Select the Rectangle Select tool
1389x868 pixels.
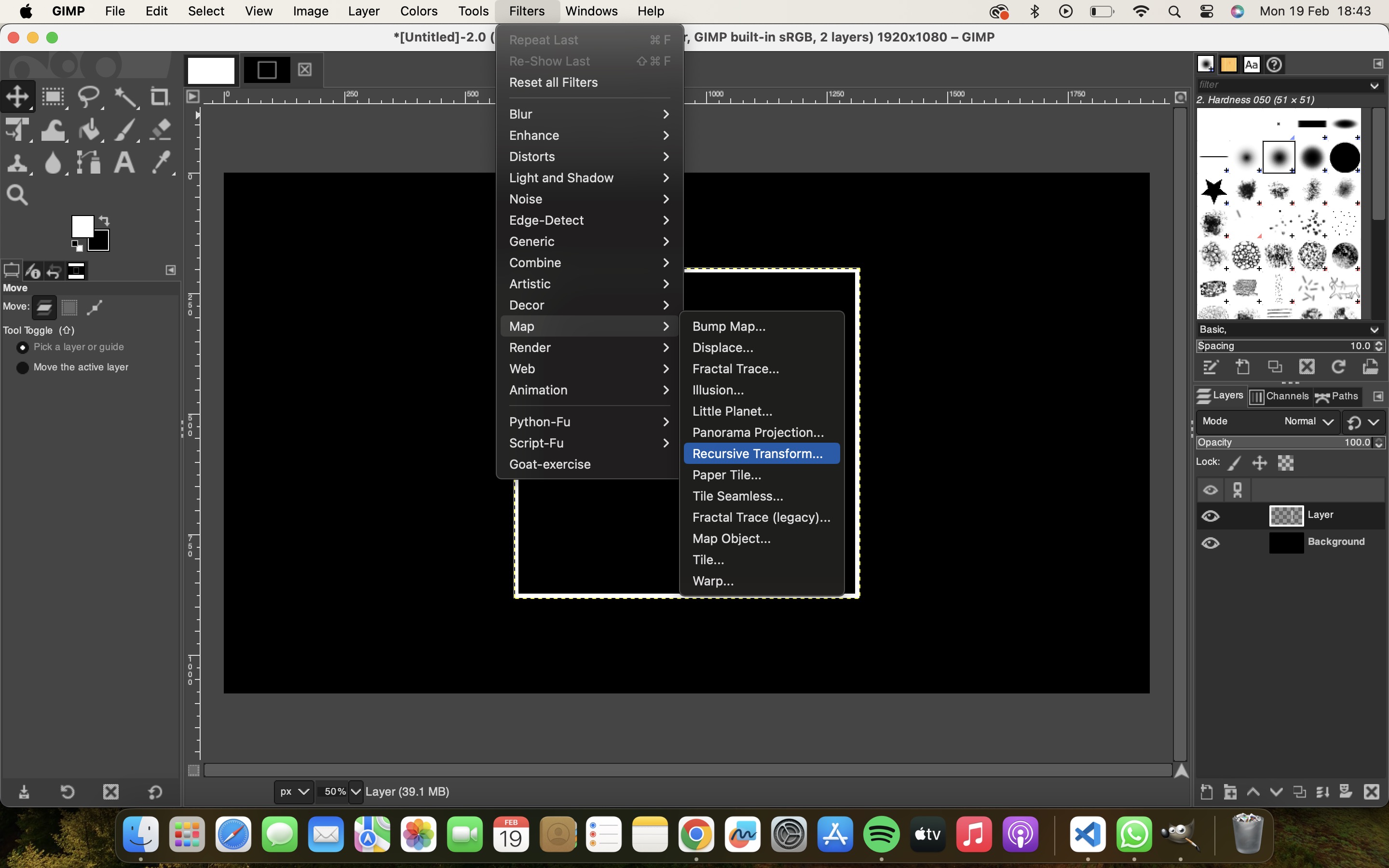(54, 96)
